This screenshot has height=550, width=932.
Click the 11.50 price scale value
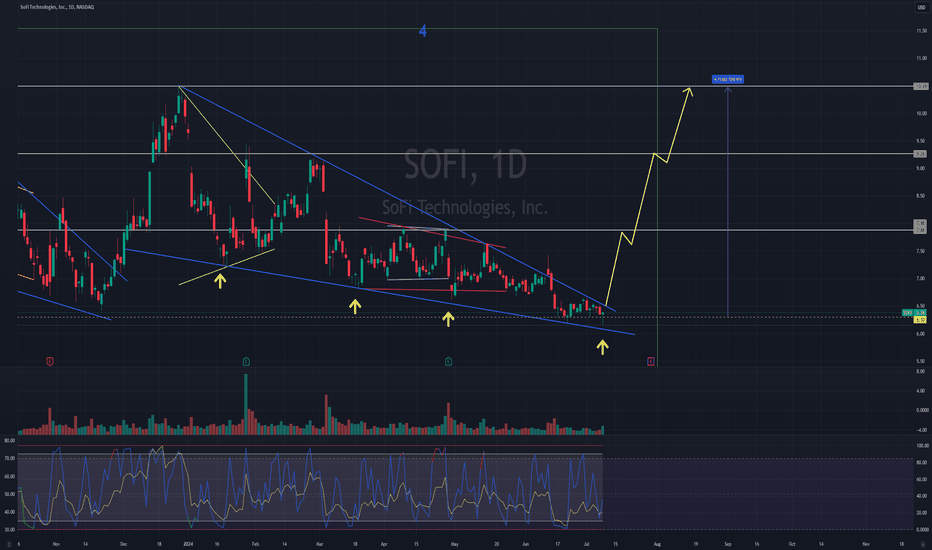pos(921,31)
